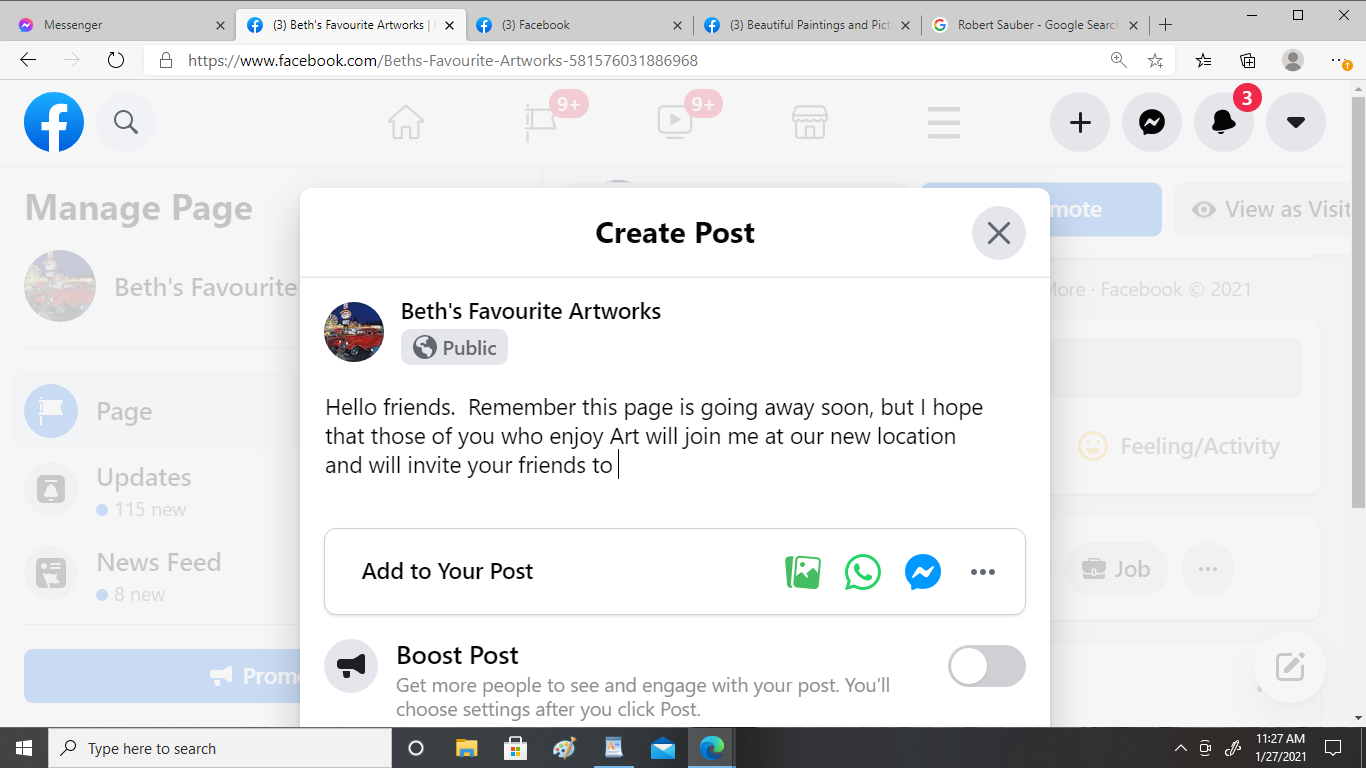The image size is (1366, 768).
Task: Open the Home feed icon
Action: click(x=406, y=122)
